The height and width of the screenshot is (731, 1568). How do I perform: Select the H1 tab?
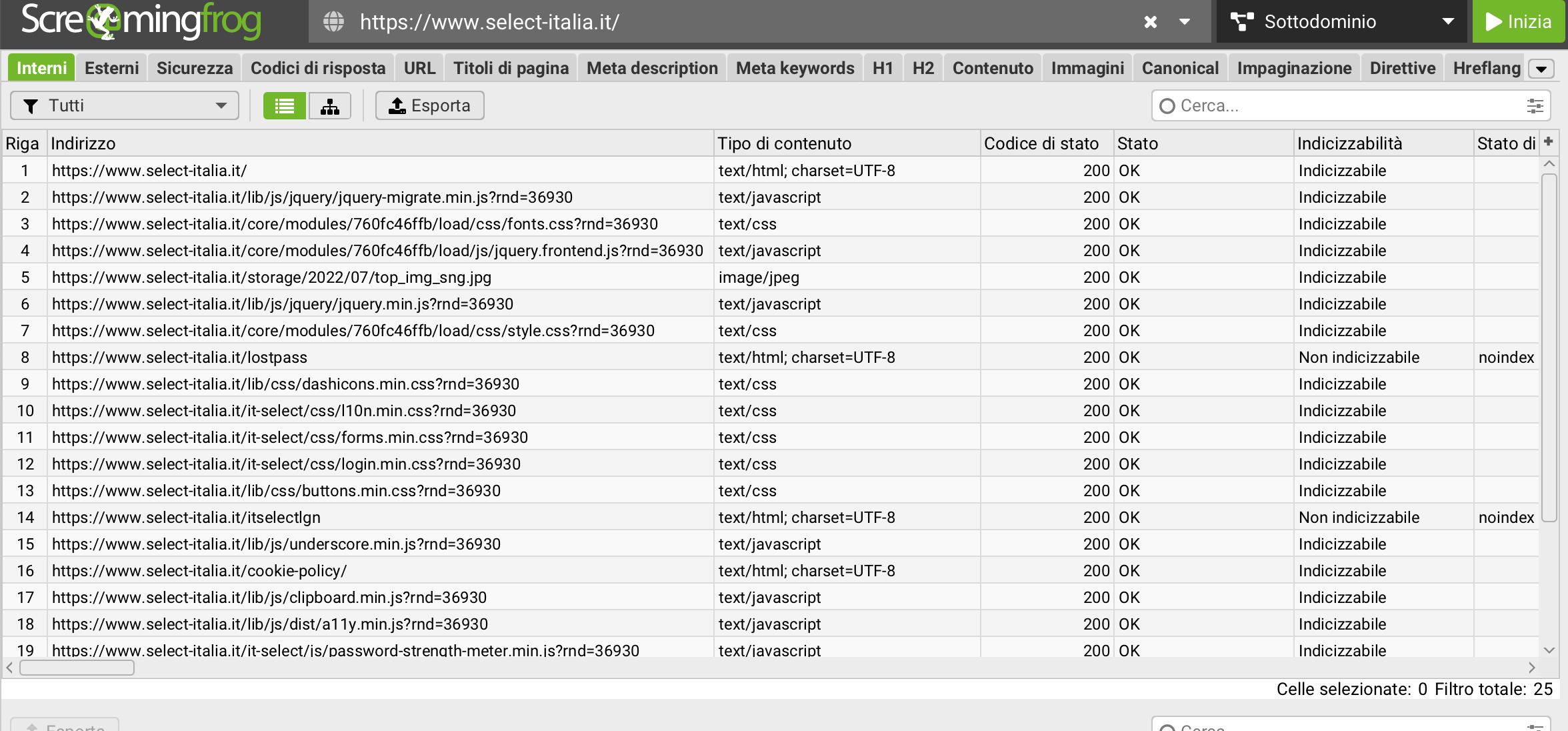coord(883,68)
